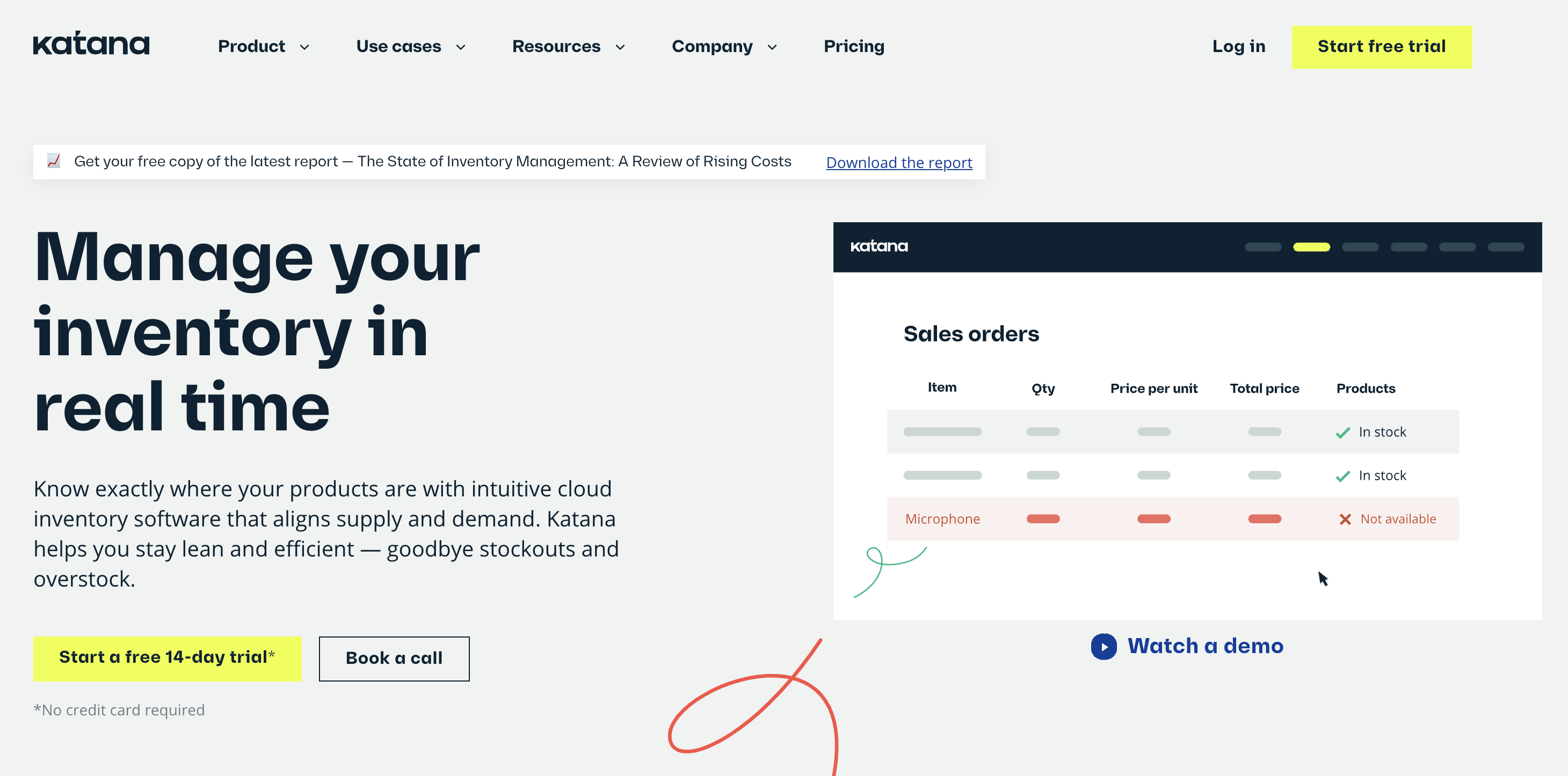Viewport: 1568px width, 776px height.
Task: Expand the Resources dropdown chevron
Action: pos(620,47)
